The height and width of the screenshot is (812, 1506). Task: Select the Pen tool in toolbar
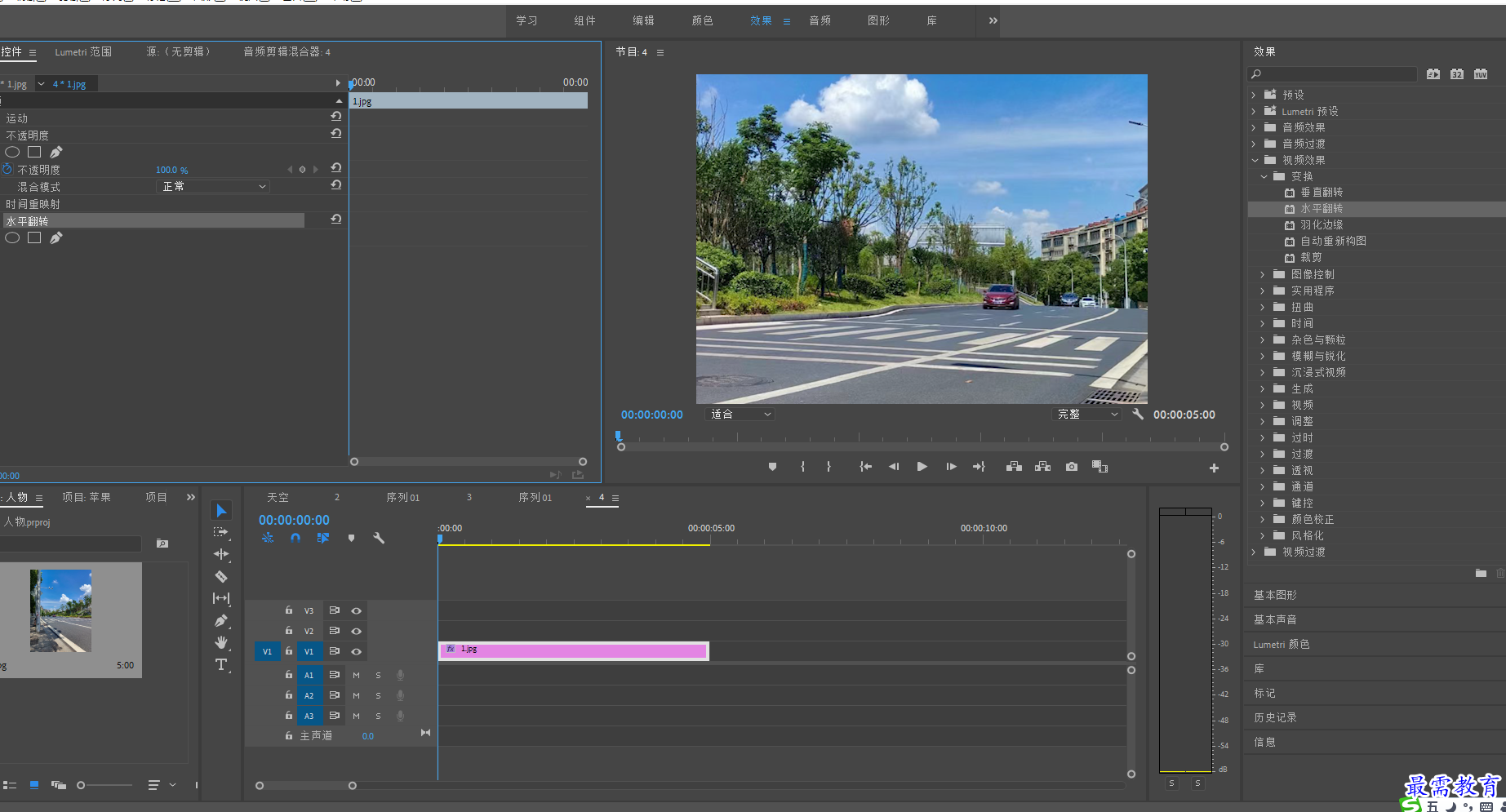[x=221, y=620]
